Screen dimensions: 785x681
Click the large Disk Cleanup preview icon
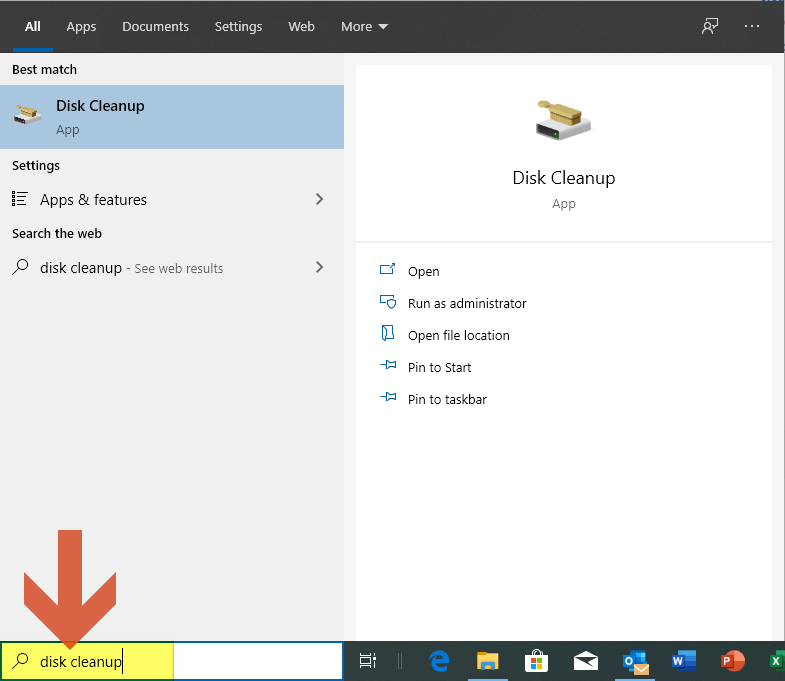563,120
